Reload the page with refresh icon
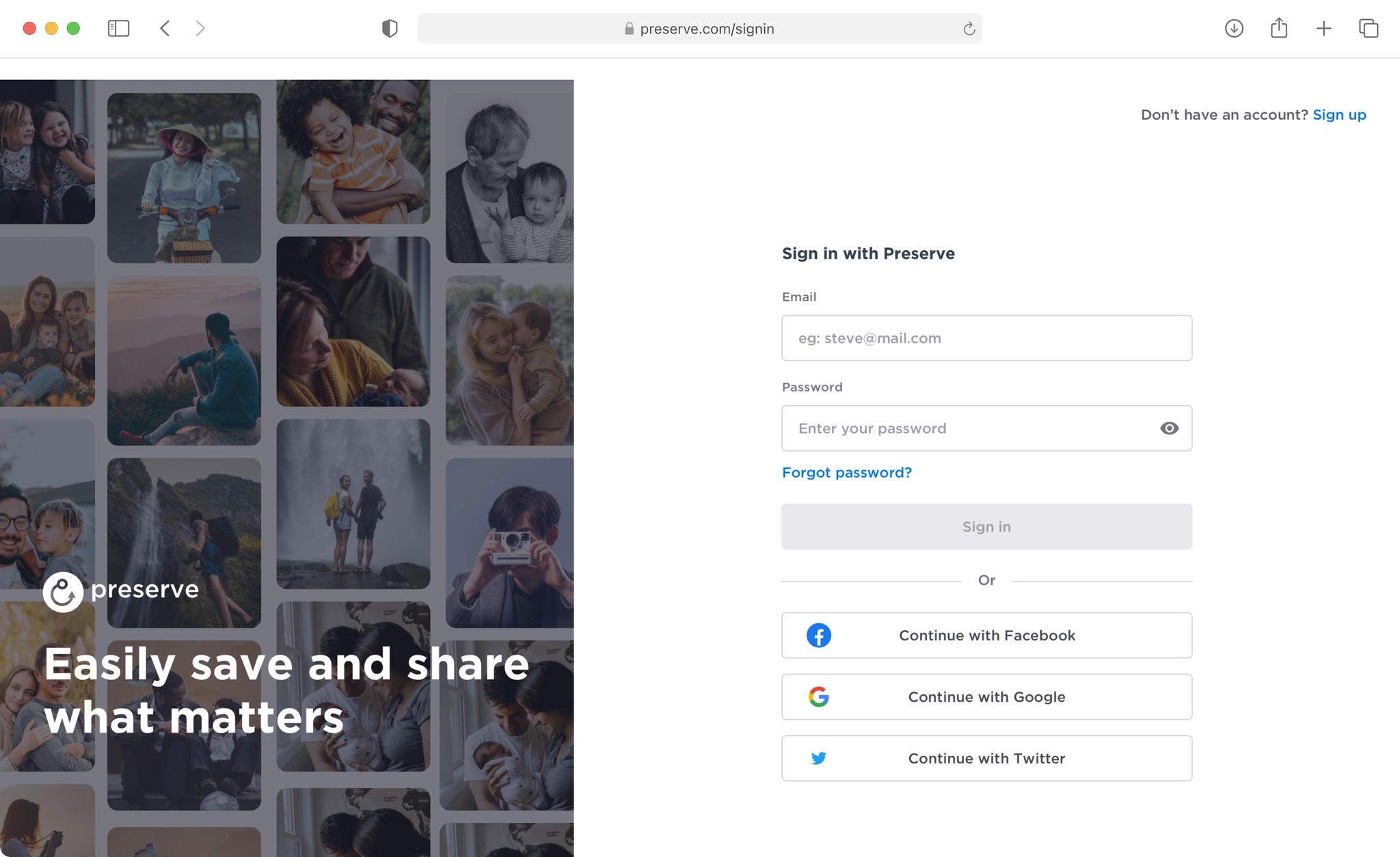The height and width of the screenshot is (857, 1400). tap(969, 29)
